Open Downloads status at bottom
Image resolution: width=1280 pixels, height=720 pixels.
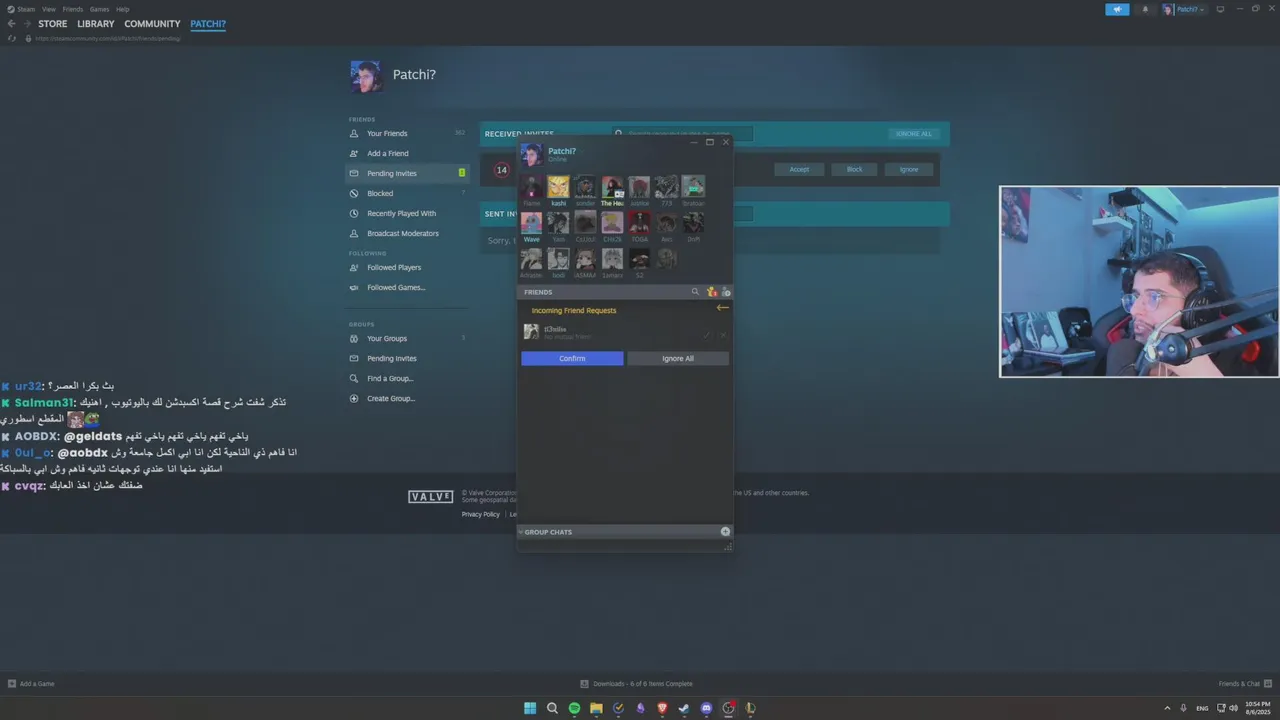636,684
